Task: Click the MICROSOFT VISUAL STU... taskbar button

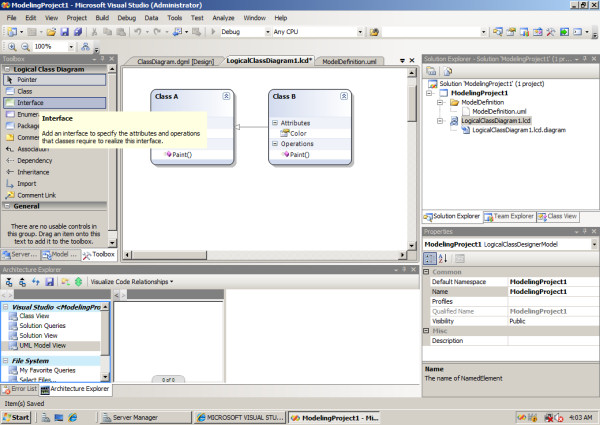Action: 240,417
